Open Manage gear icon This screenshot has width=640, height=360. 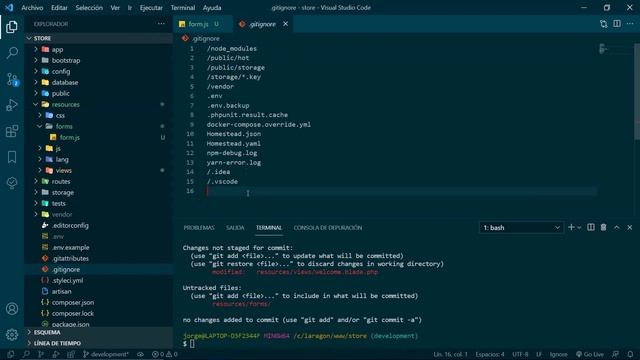pos(12,334)
